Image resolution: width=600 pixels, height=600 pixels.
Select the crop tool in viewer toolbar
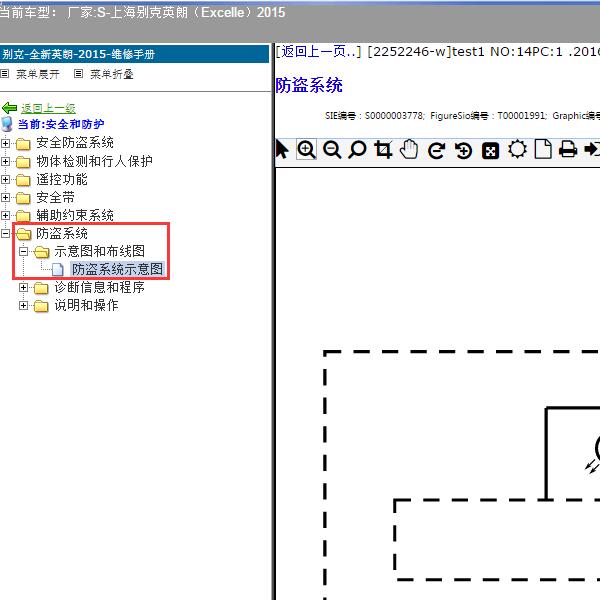[383, 150]
